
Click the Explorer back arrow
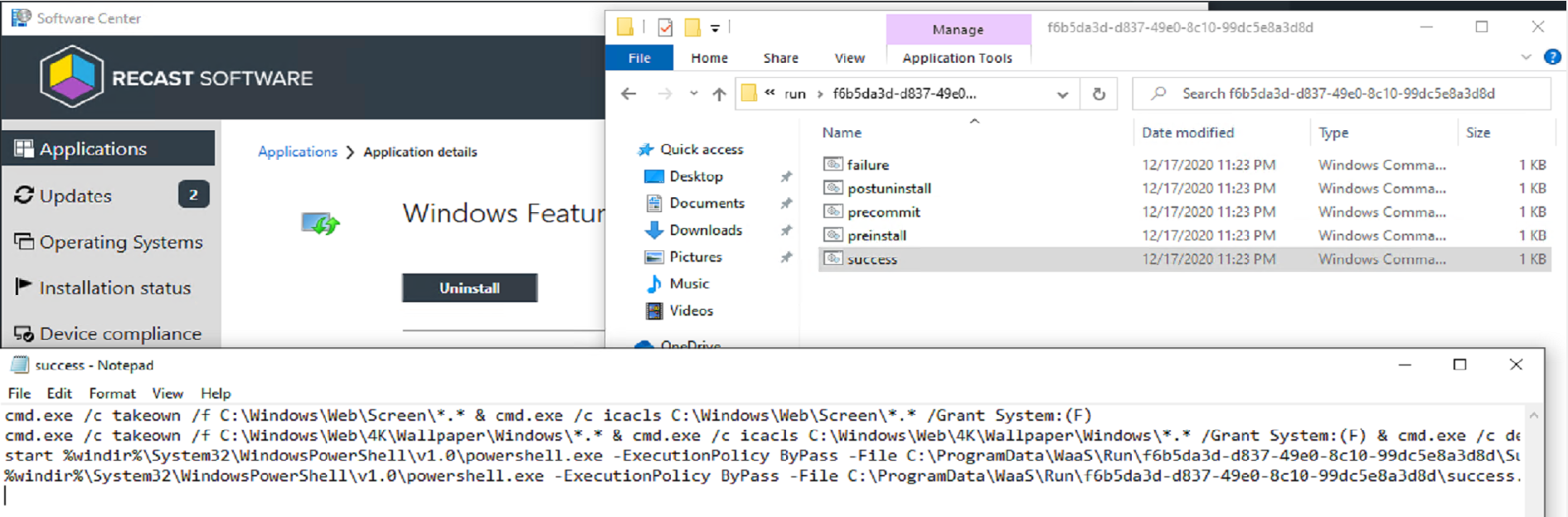[629, 94]
